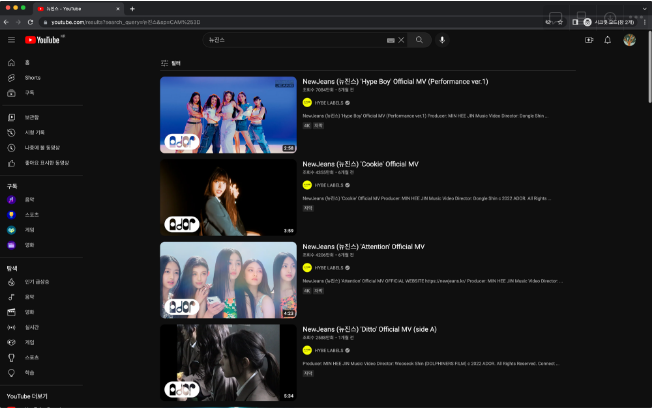The width and height of the screenshot is (652, 409).
Task: Click the 'Cookie' description mentioning 2022 ADOR
Action: [427, 198]
